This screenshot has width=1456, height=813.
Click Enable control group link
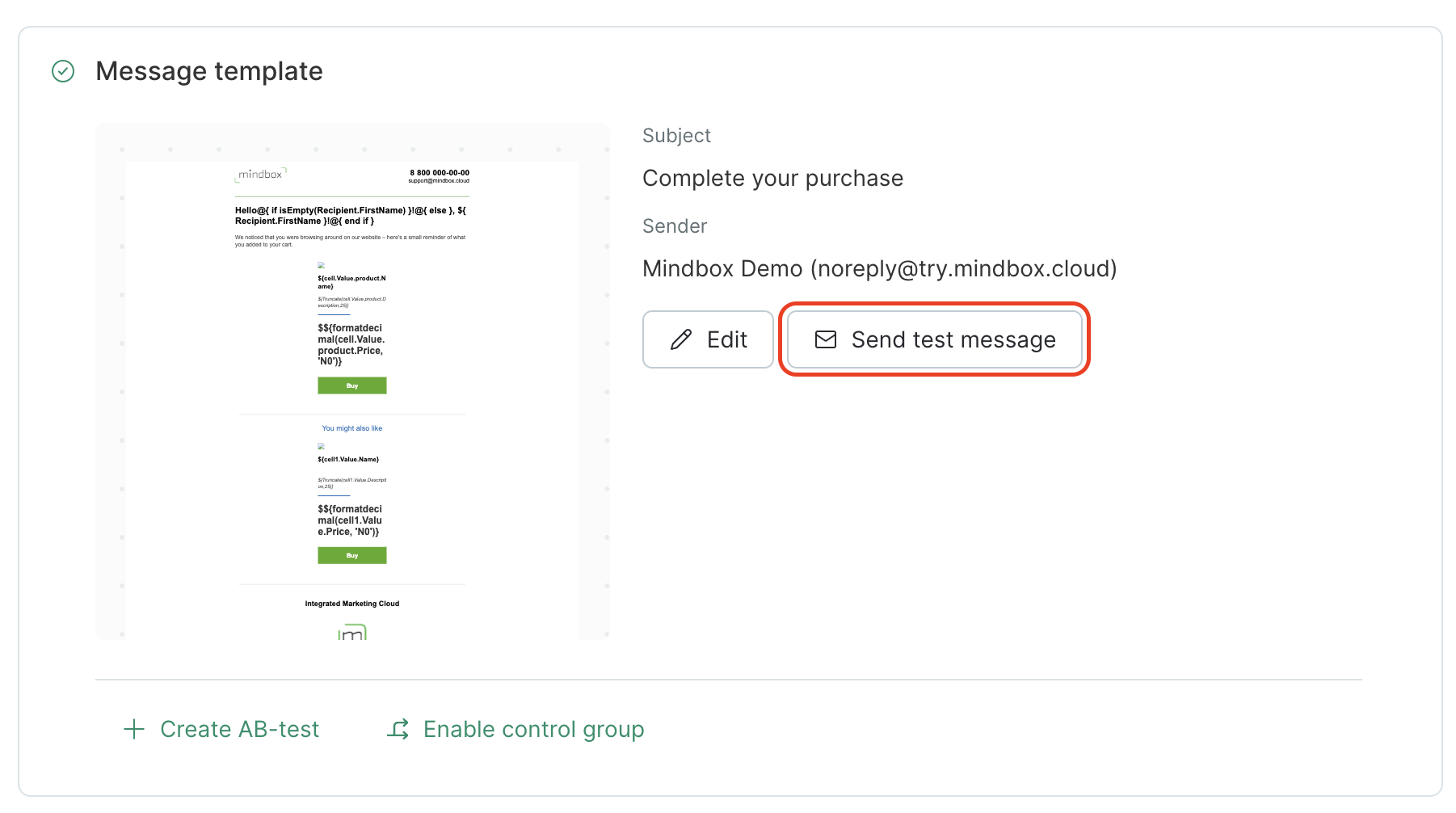[x=515, y=729]
